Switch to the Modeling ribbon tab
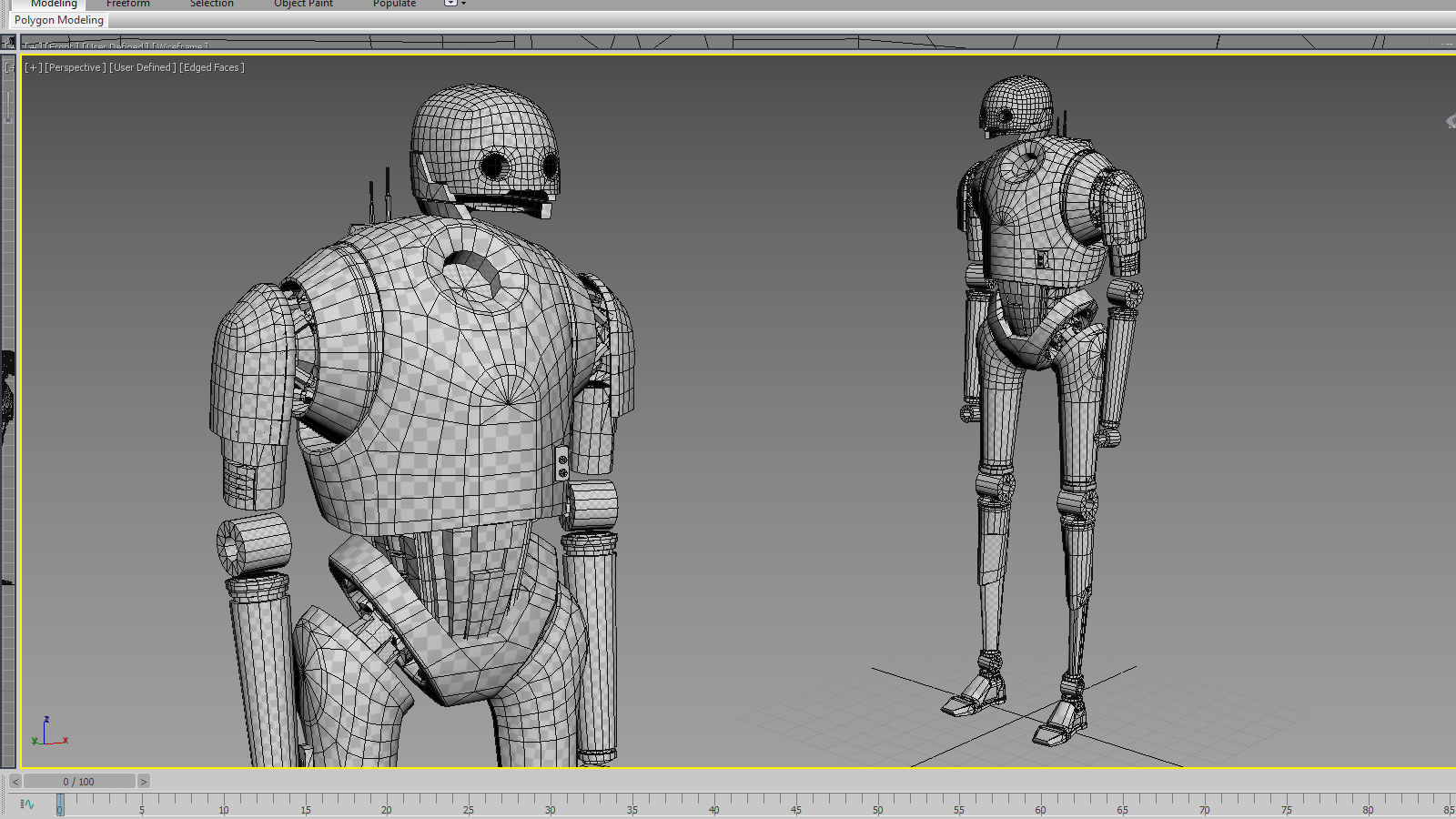 [x=54, y=5]
